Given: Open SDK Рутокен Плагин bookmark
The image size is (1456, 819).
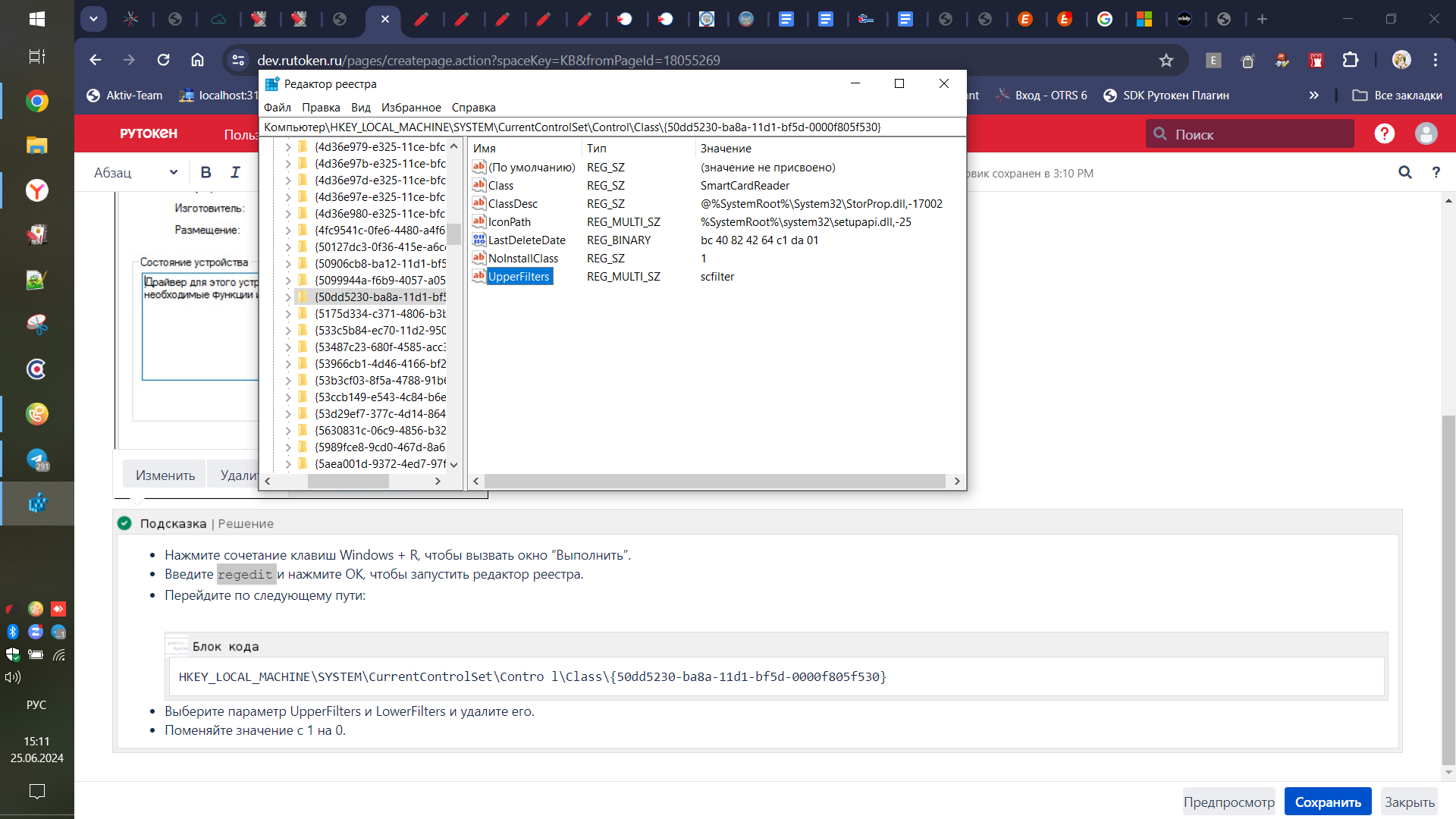Looking at the screenshot, I should [x=1166, y=95].
